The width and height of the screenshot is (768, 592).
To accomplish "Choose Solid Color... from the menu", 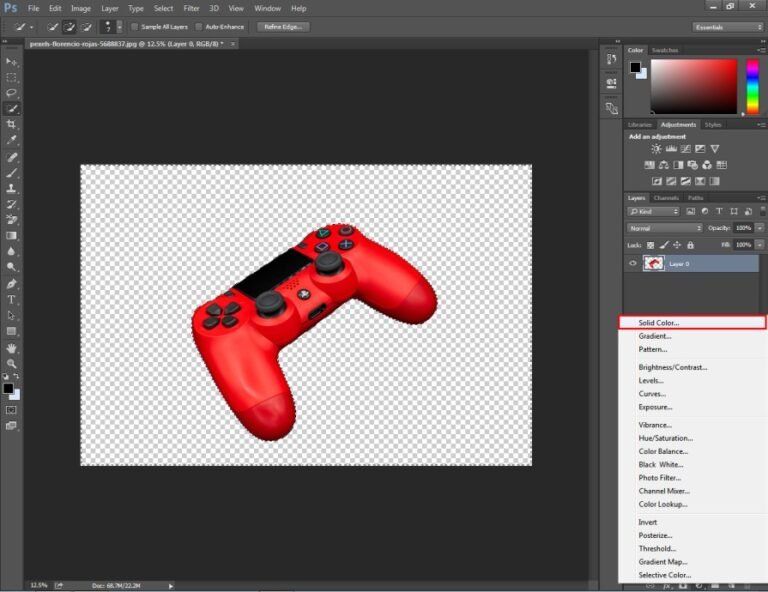I will (659, 323).
